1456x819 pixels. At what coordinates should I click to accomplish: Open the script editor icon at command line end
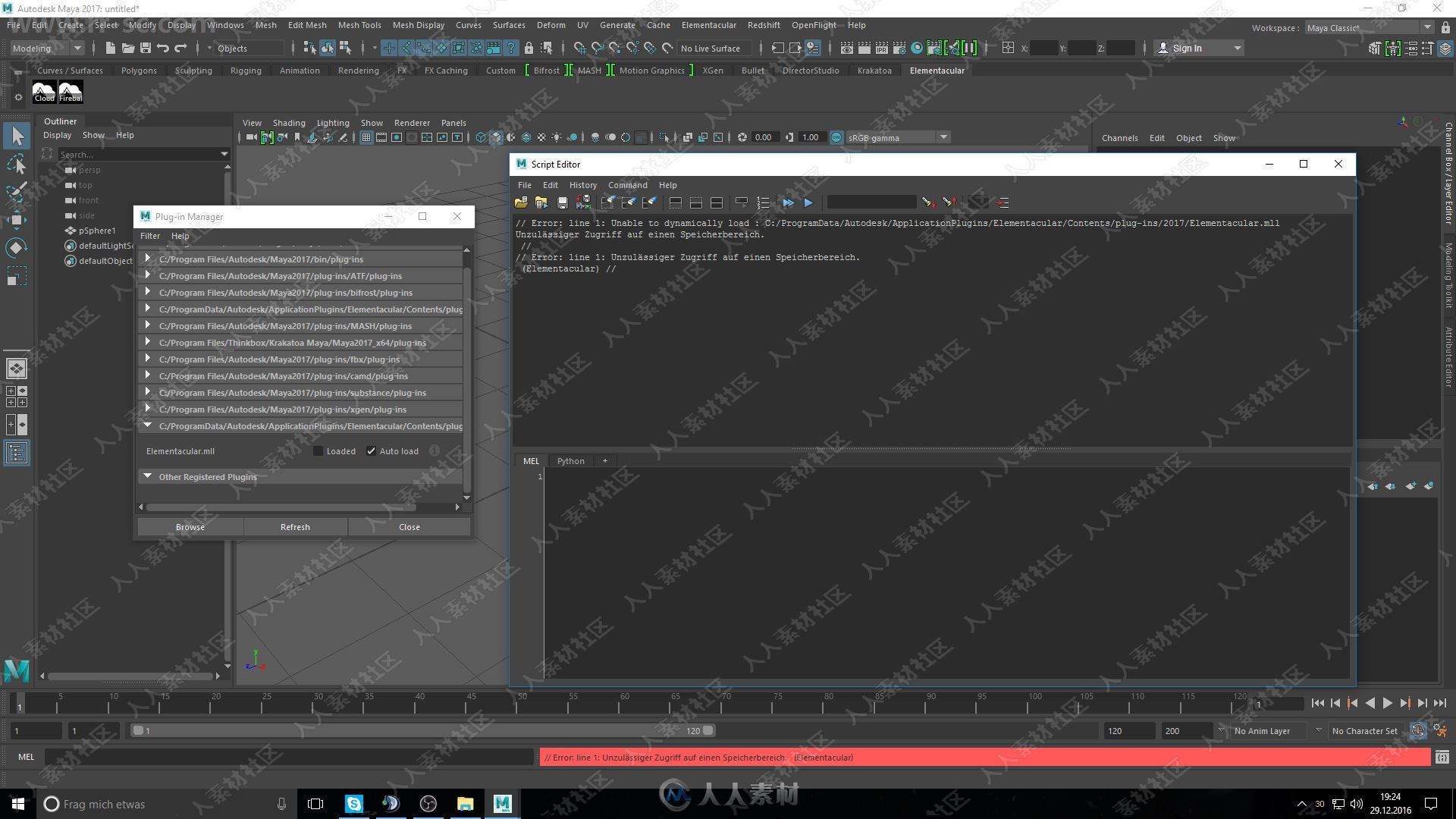point(1442,757)
